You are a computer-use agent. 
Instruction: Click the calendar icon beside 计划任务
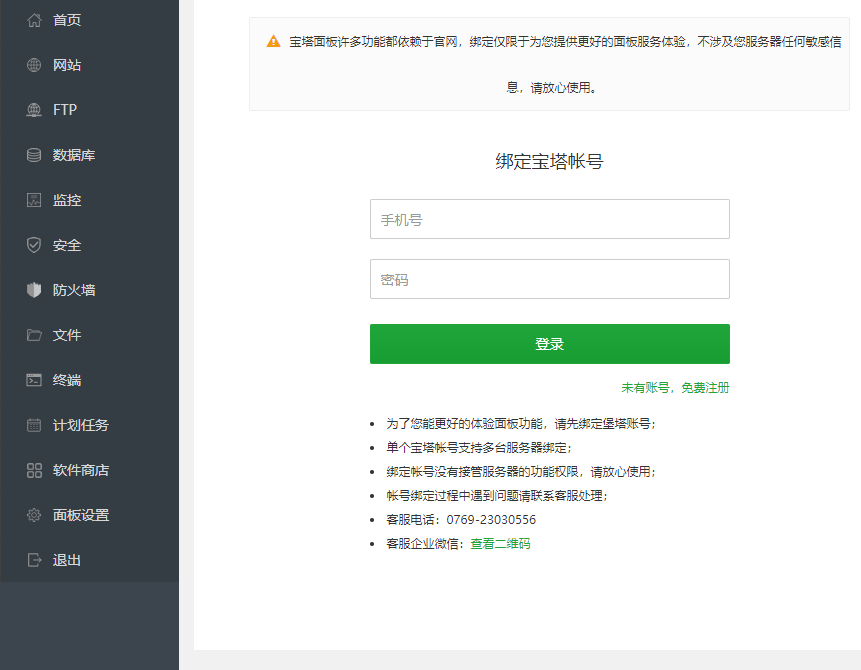point(34,425)
